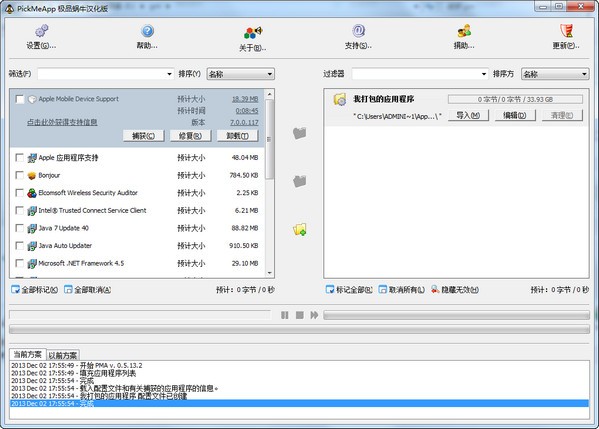Click the 0:08:45 estimated time link
Viewport: 599px width, 429px height.
click(247, 111)
